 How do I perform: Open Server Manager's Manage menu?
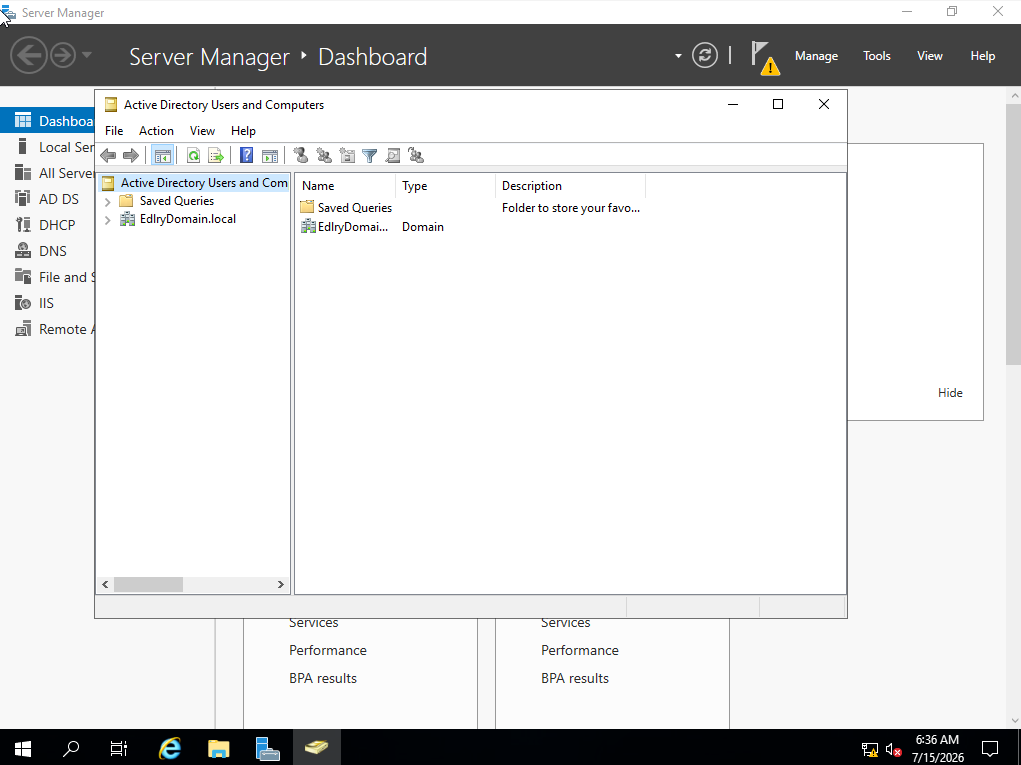(x=816, y=56)
